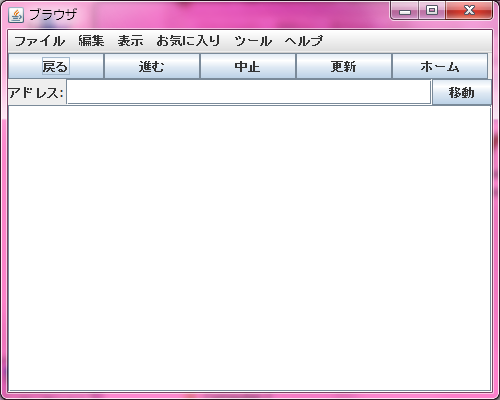Viewport: 500px width, 400px height.
Task: Reload page with 更新 button
Action: 344,66
